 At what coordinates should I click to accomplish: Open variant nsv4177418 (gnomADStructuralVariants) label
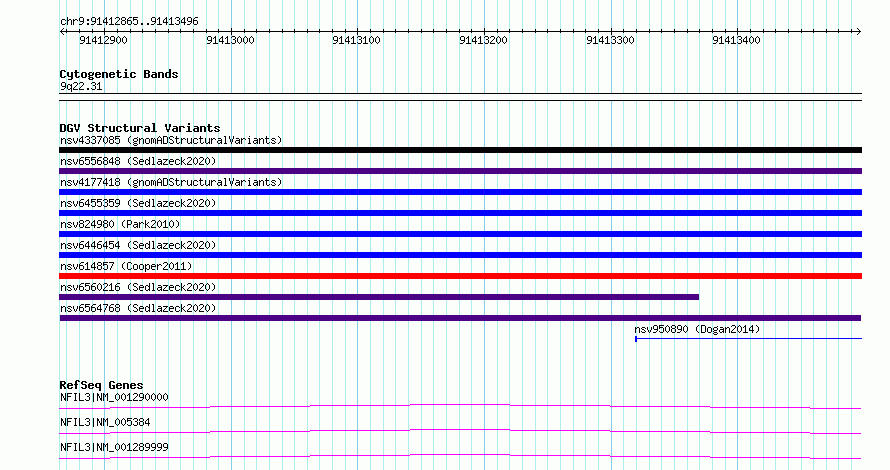[171, 182]
